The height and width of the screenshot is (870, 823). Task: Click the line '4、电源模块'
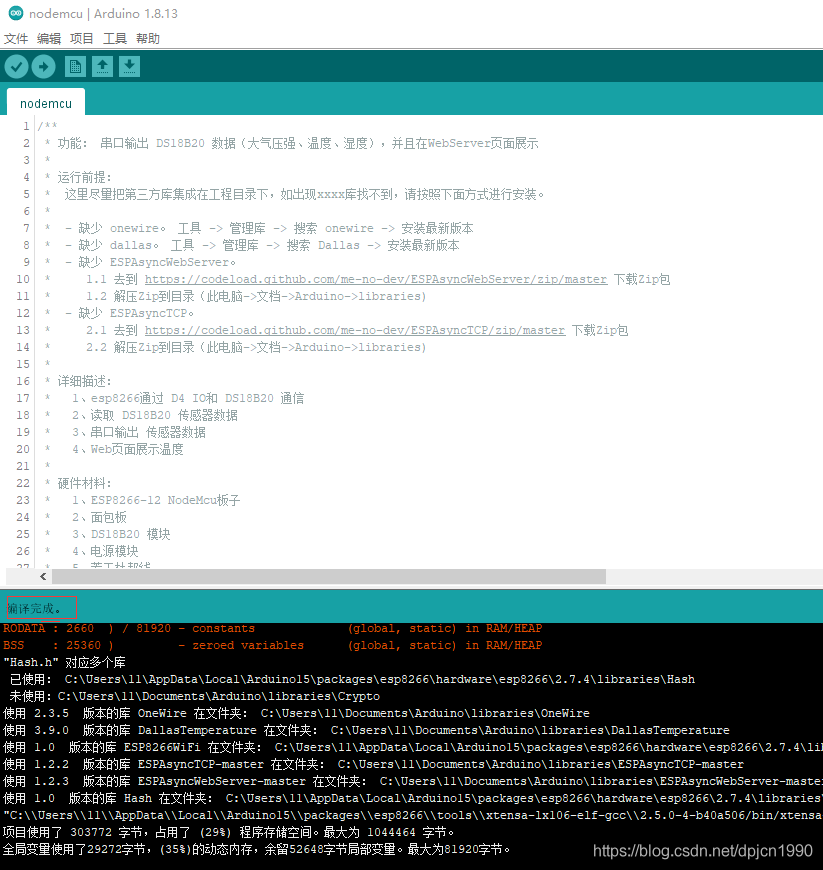[x=105, y=551]
